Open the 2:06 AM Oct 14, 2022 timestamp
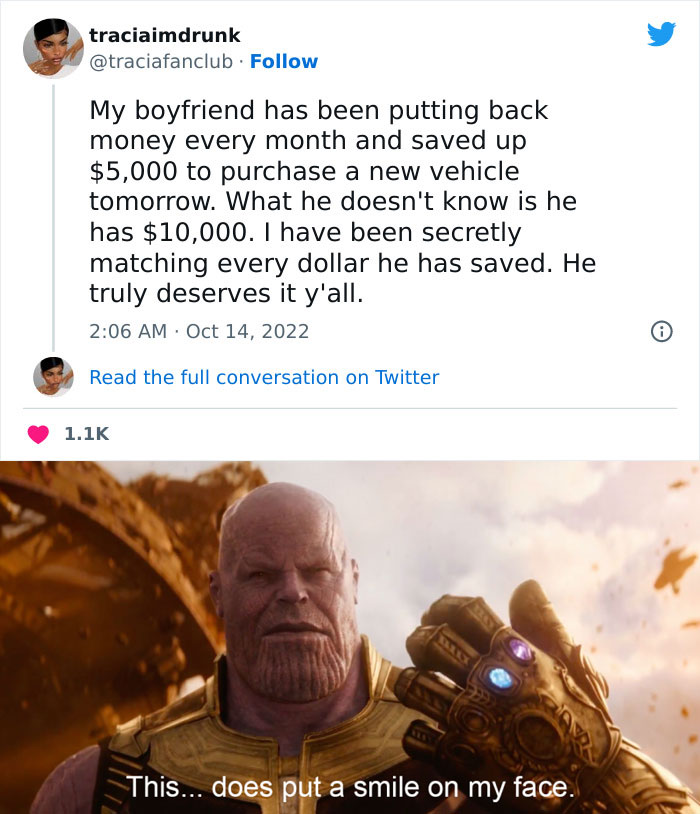 (x=199, y=331)
